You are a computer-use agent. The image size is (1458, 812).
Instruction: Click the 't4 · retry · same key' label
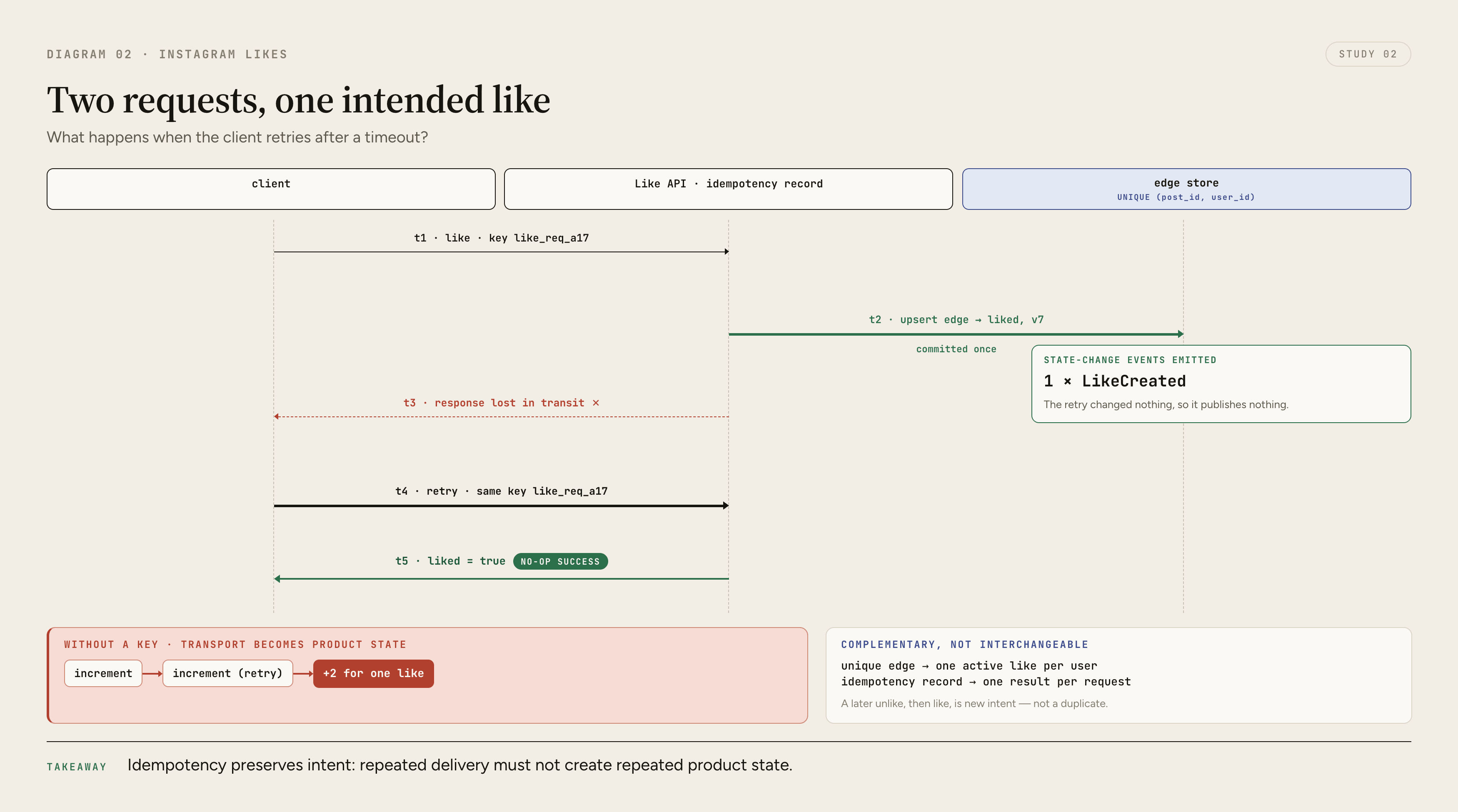tap(502, 491)
